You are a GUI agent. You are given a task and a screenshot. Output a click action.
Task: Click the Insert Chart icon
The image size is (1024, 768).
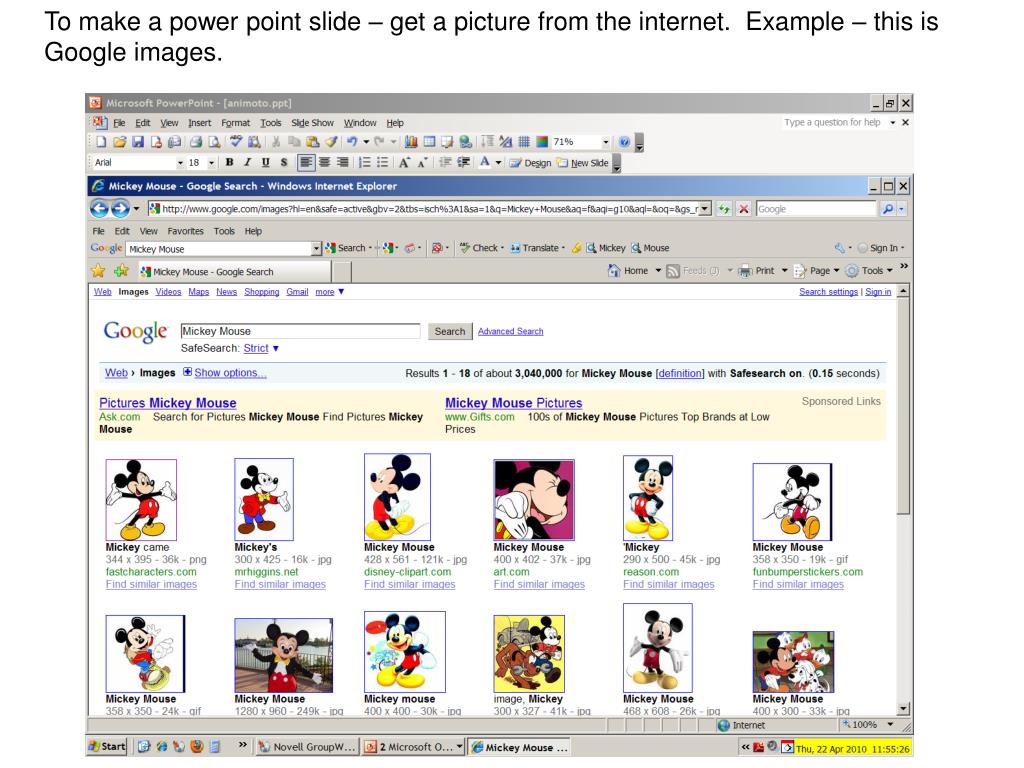411,141
